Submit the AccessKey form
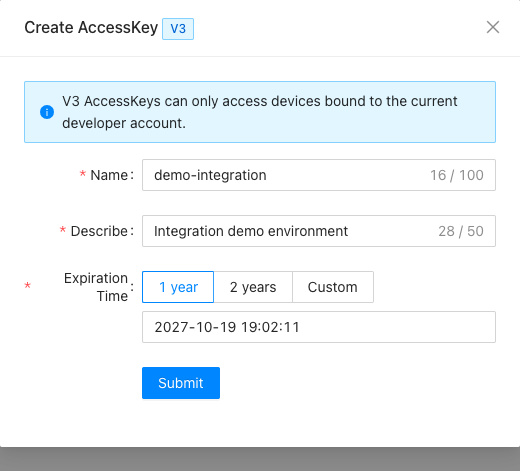The width and height of the screenshot is (520, 471). (x=181, y=383)
